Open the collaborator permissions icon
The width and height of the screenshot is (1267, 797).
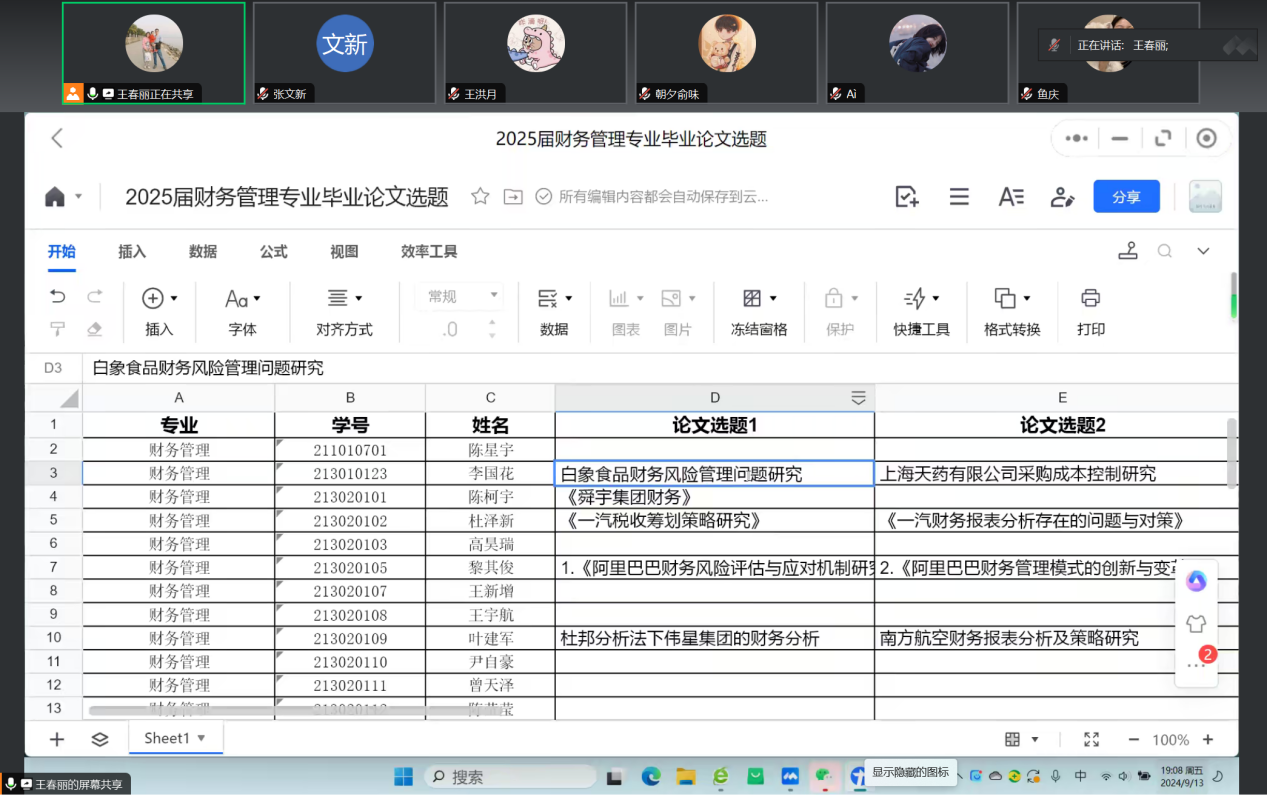pyautogui.click(x=1062, y=197)
